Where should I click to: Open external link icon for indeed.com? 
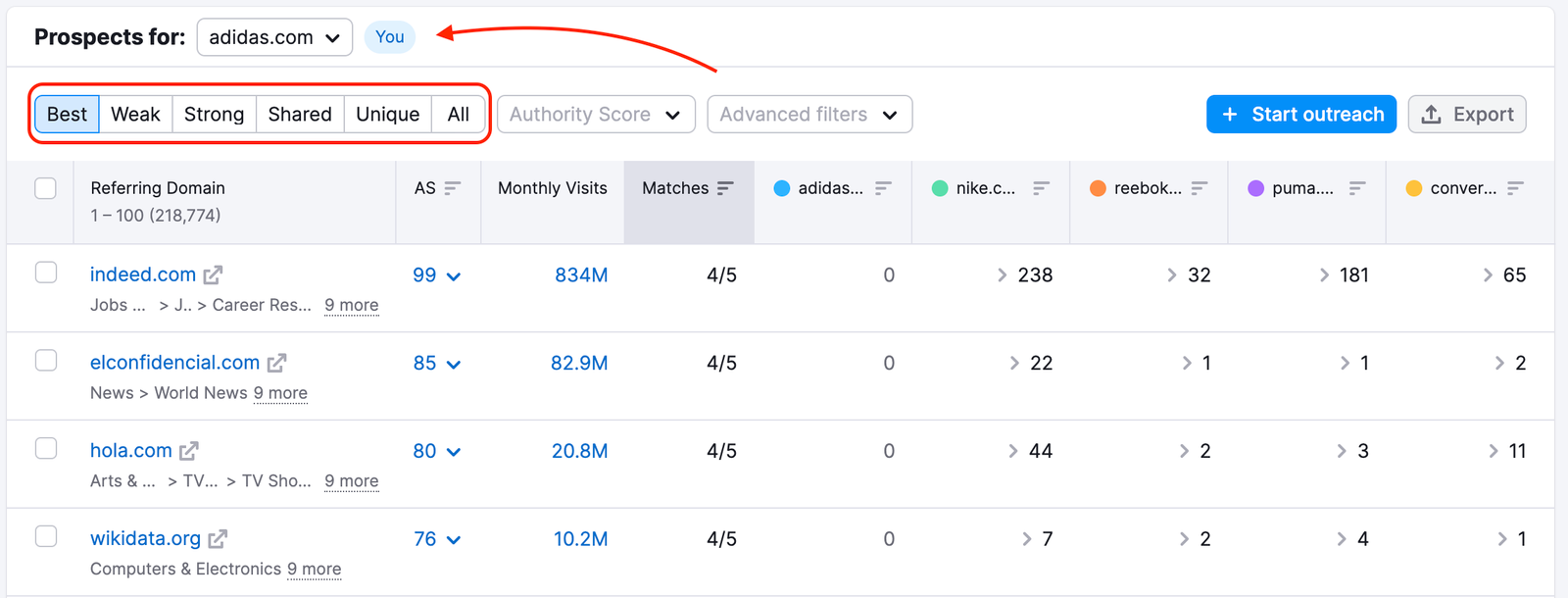pyautogui.click(x=213, y=275)
